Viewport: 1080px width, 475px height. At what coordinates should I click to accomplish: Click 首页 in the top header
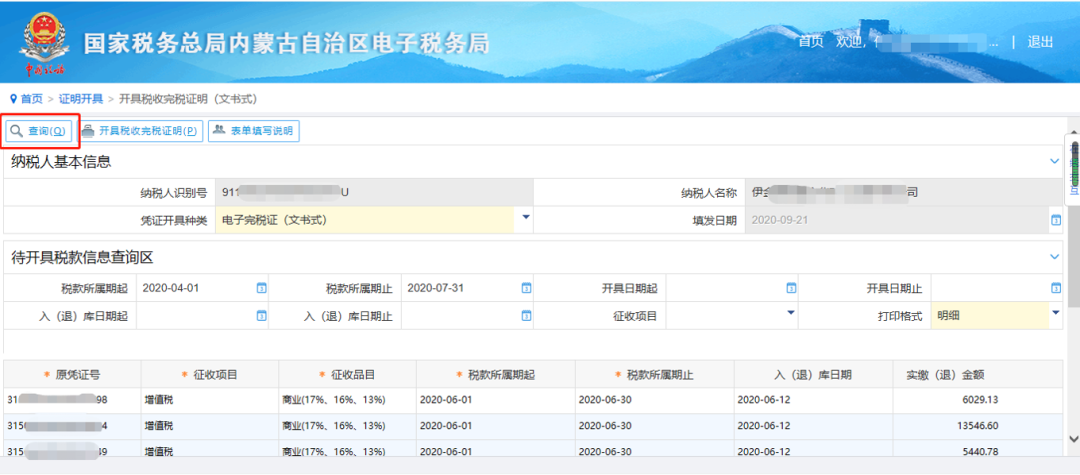click(x=811, y=42)
